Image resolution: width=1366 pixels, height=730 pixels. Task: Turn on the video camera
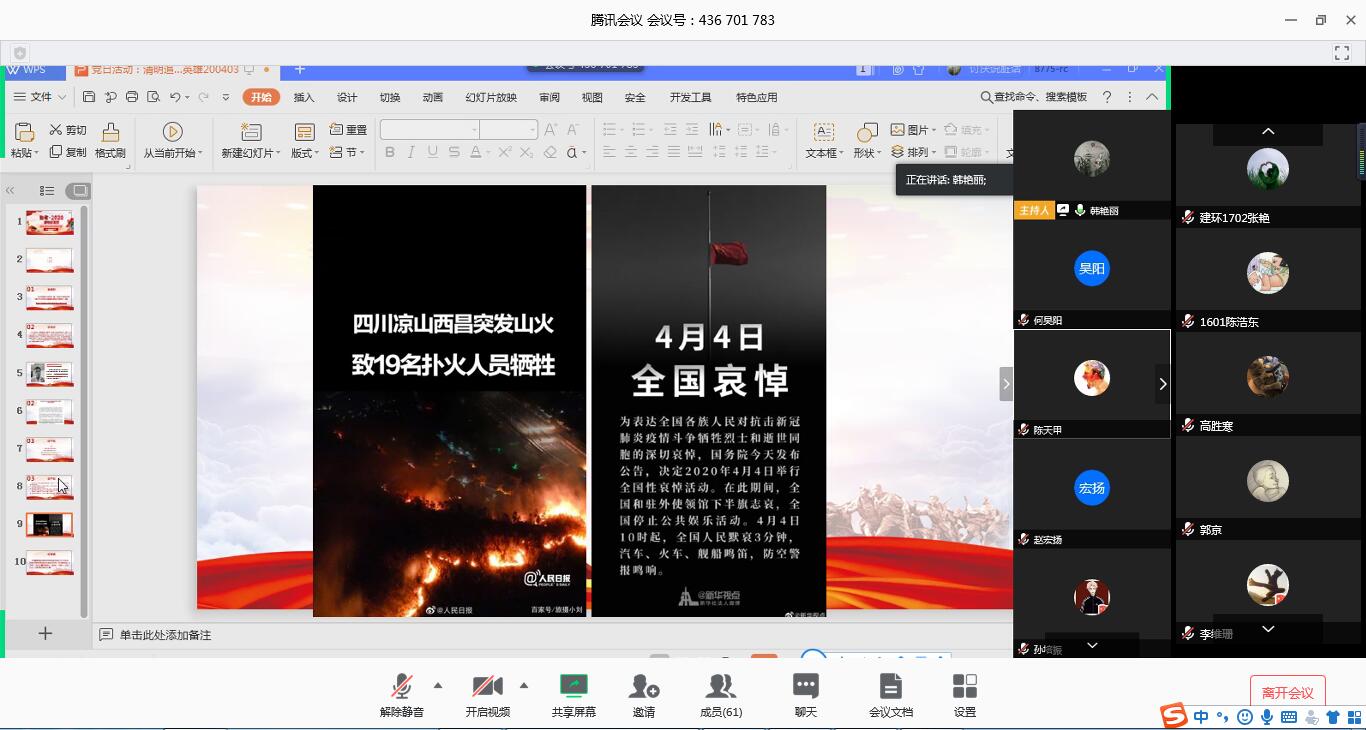click(x=487, y=687)
